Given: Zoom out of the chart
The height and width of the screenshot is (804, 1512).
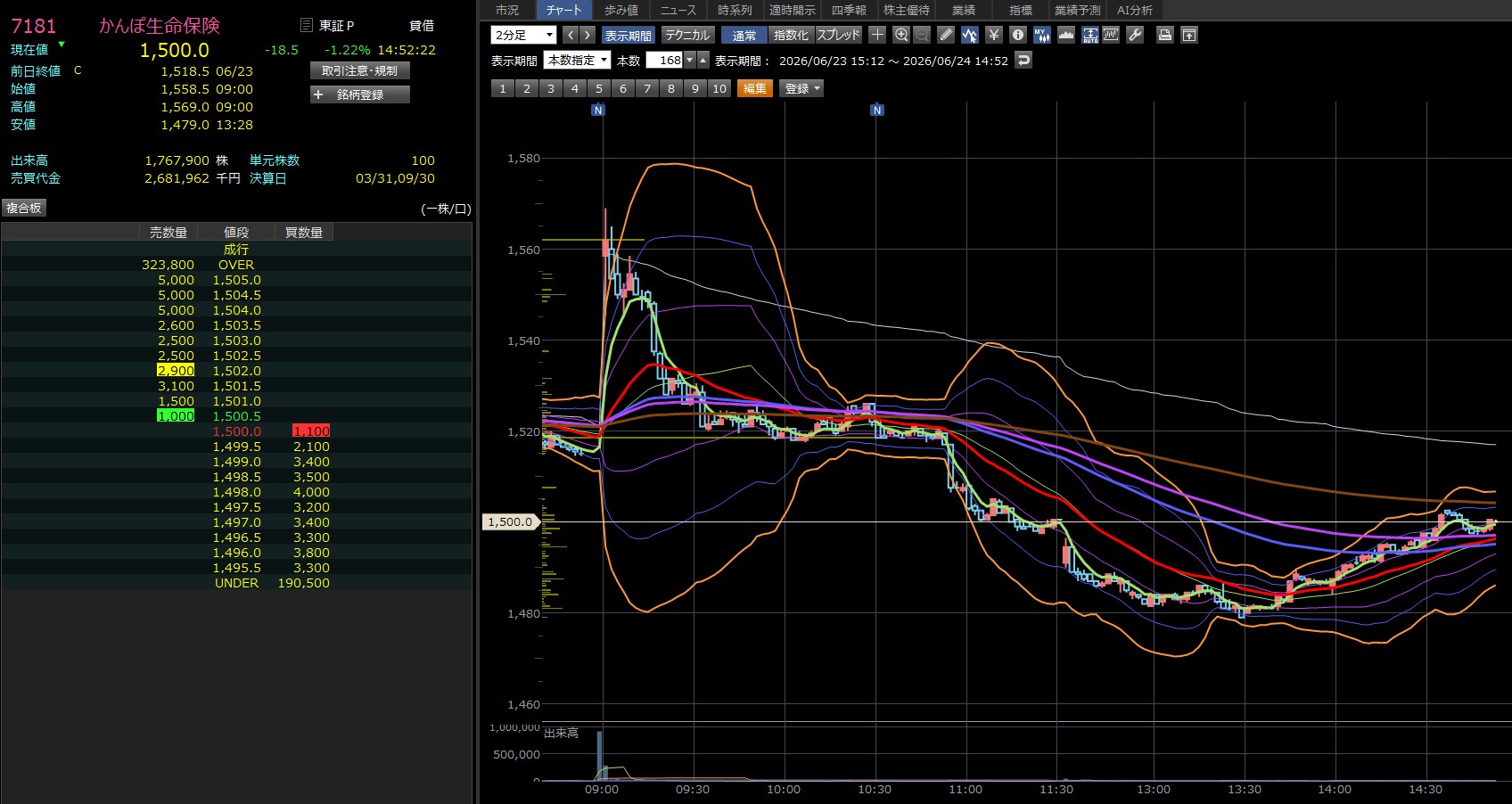Looking at the screenshot, I should 922,35.
